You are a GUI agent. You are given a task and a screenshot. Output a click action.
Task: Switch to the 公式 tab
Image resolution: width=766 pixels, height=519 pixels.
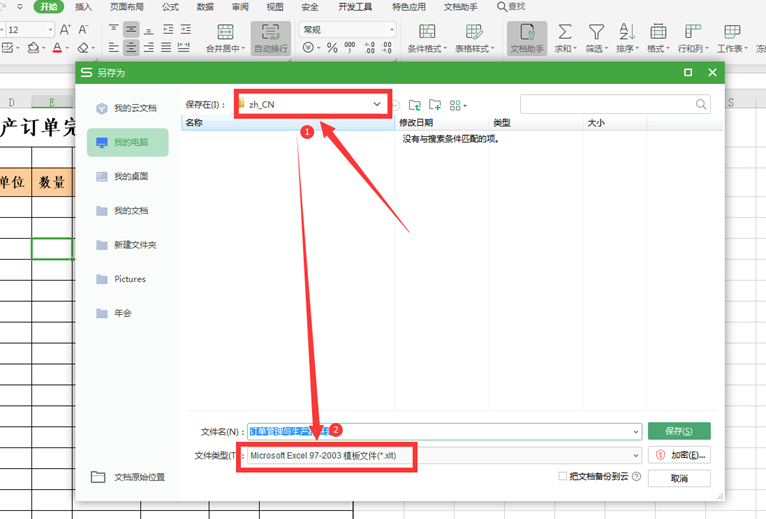pyautogui.click(x=170, y=7)
